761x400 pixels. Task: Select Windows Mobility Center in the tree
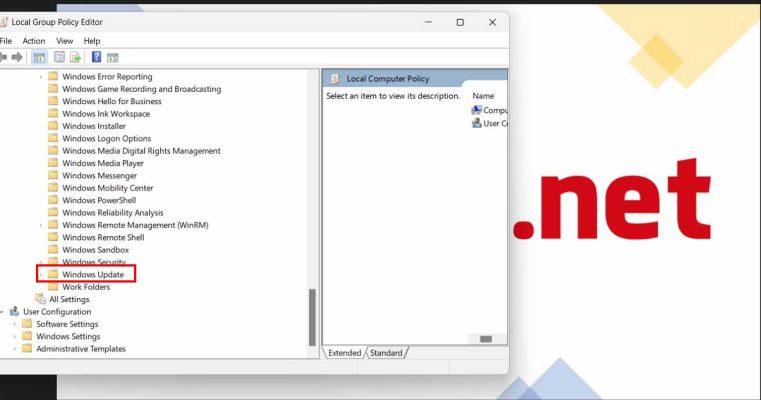click(x=107, y=188)
